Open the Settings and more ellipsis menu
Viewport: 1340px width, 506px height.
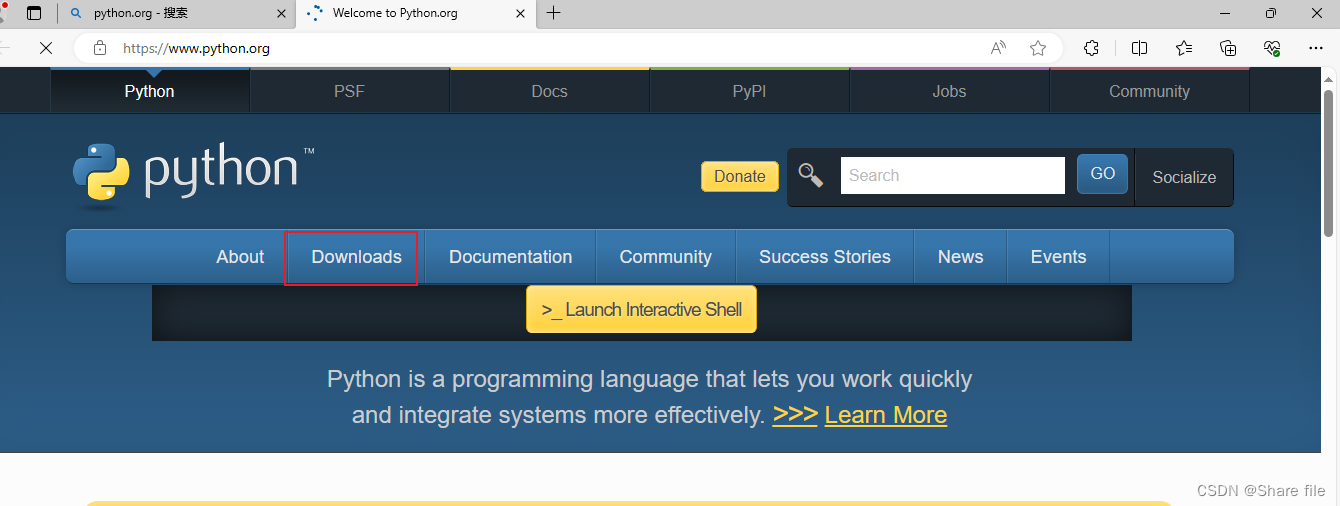tap(1316, 48)
